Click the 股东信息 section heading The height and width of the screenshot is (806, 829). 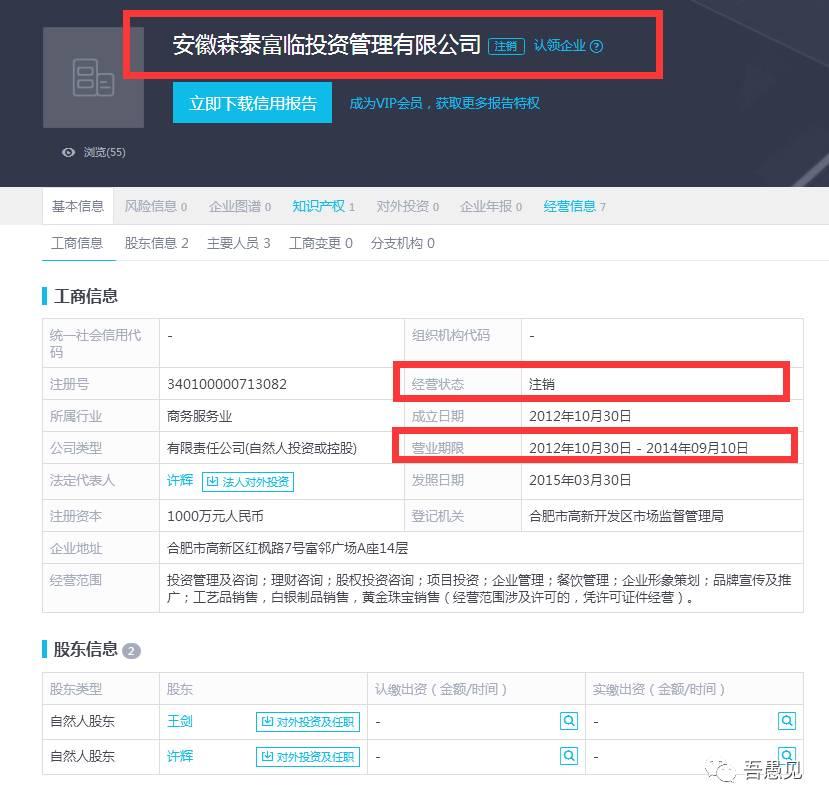[x=86, y=649]
